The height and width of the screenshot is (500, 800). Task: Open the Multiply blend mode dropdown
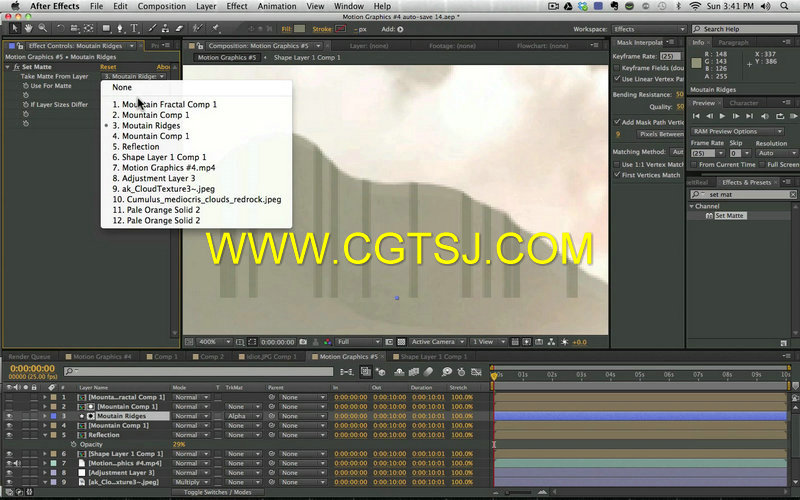[191, 482]
